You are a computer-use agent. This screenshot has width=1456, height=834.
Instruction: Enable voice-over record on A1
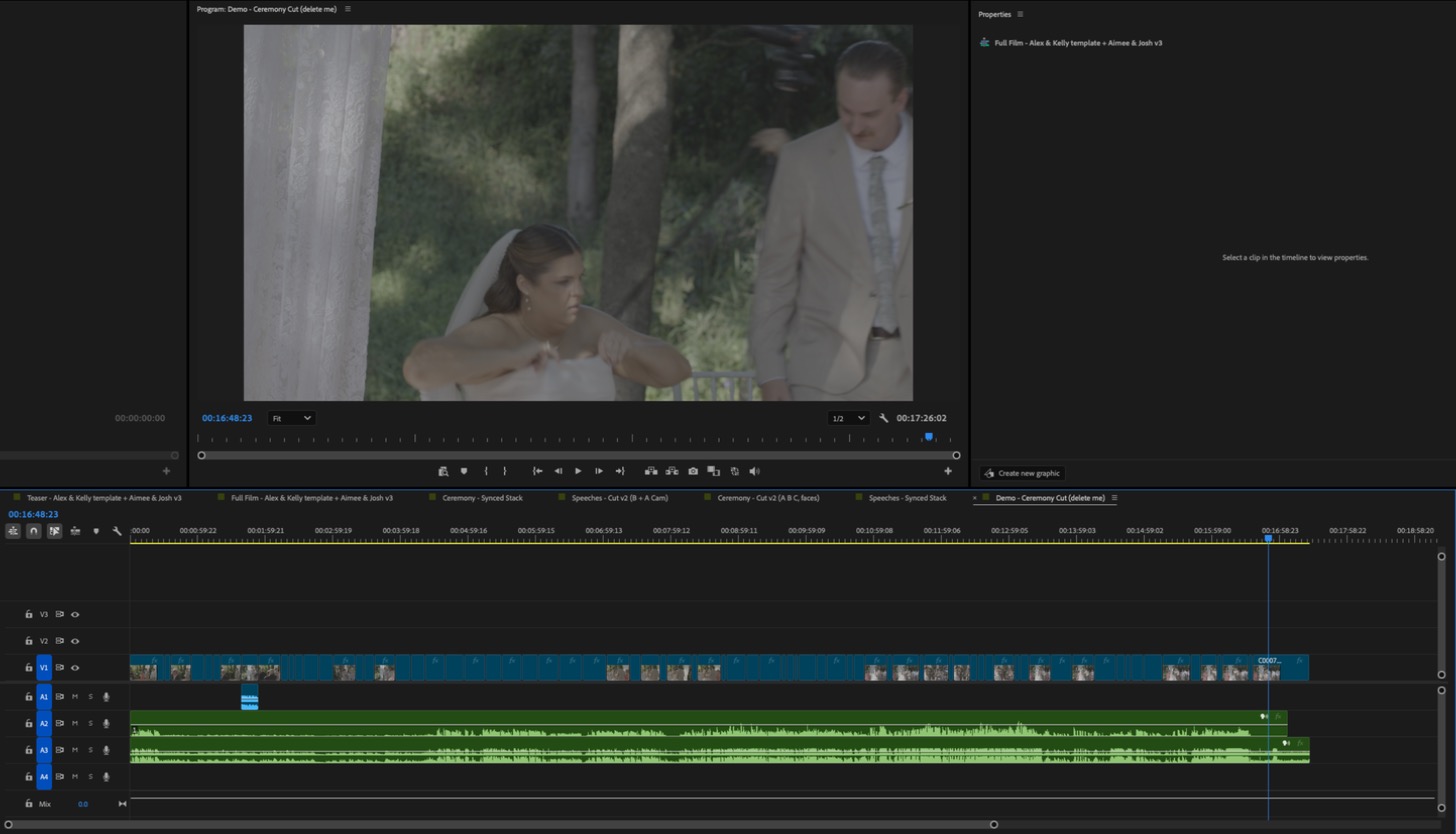tap(106, 697)
